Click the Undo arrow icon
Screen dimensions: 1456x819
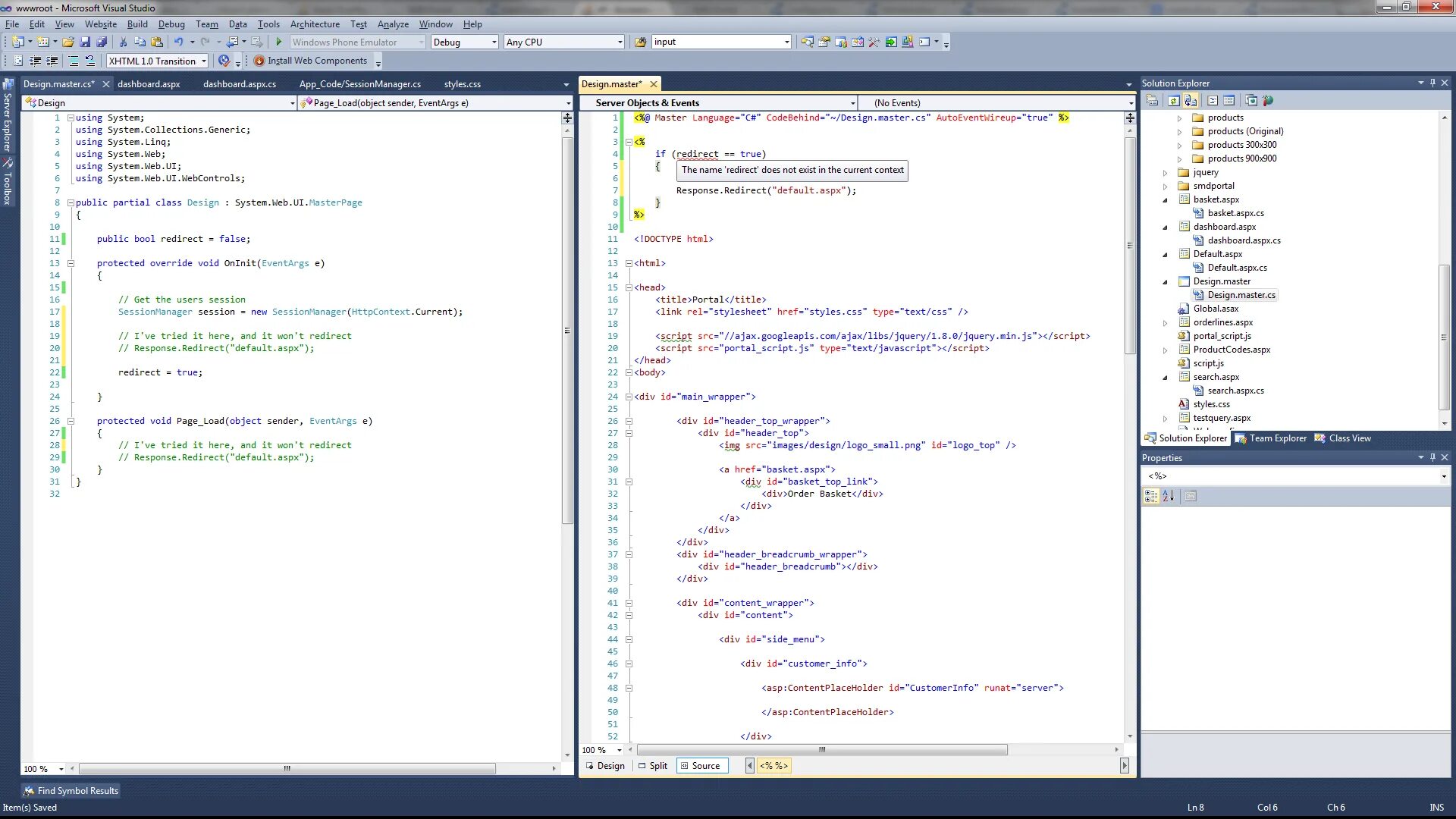point(178,42)
